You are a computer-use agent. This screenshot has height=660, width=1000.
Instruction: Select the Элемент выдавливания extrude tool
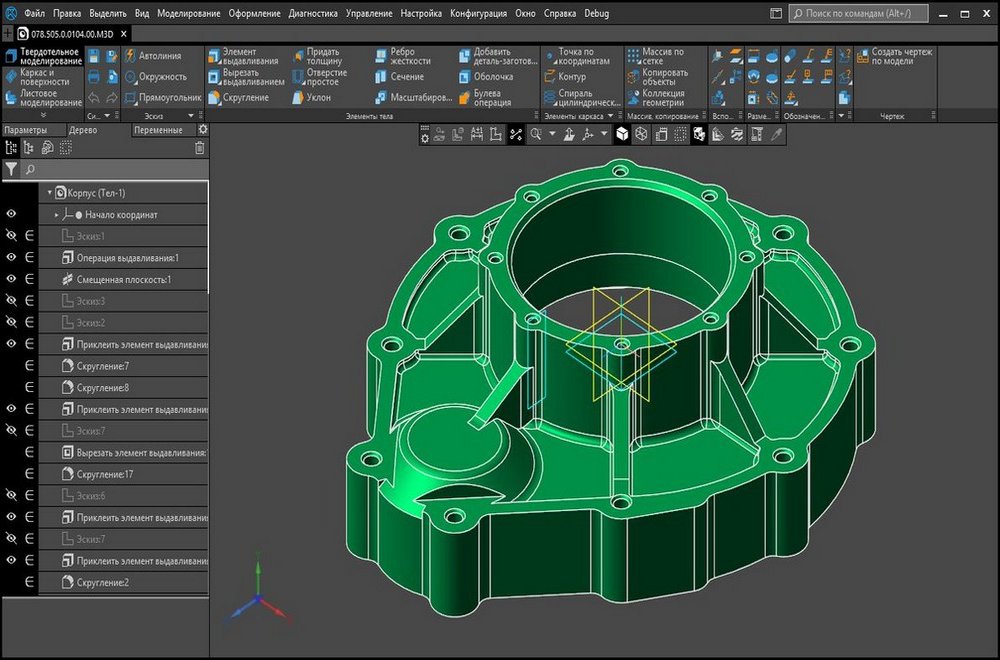point(244,56)
